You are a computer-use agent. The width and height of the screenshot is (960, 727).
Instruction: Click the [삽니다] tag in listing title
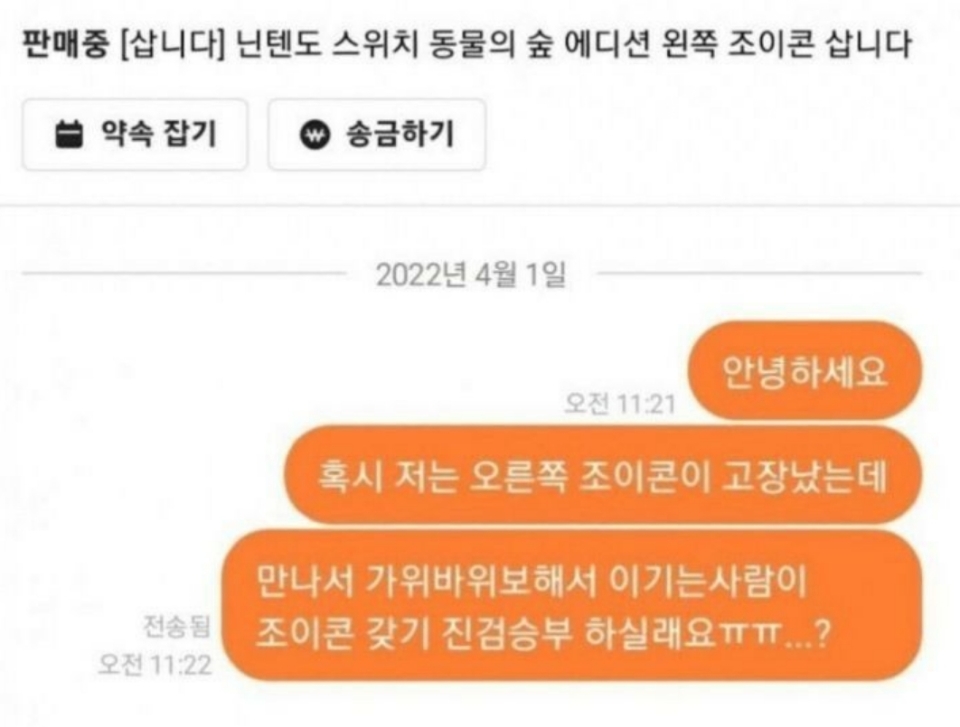pyautogui.click(x=173, y=43)
